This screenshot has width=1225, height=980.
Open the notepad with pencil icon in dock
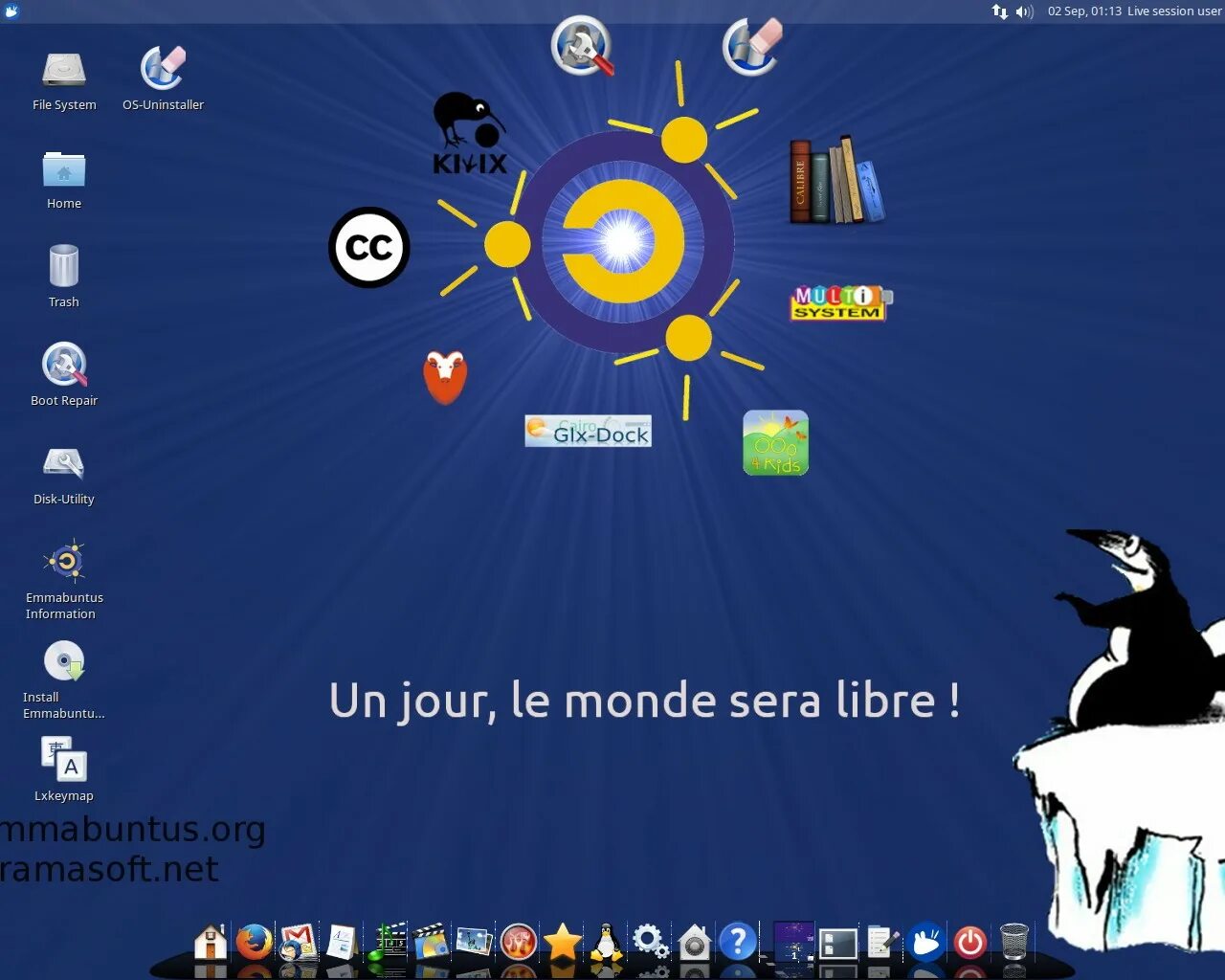point(882,943)
